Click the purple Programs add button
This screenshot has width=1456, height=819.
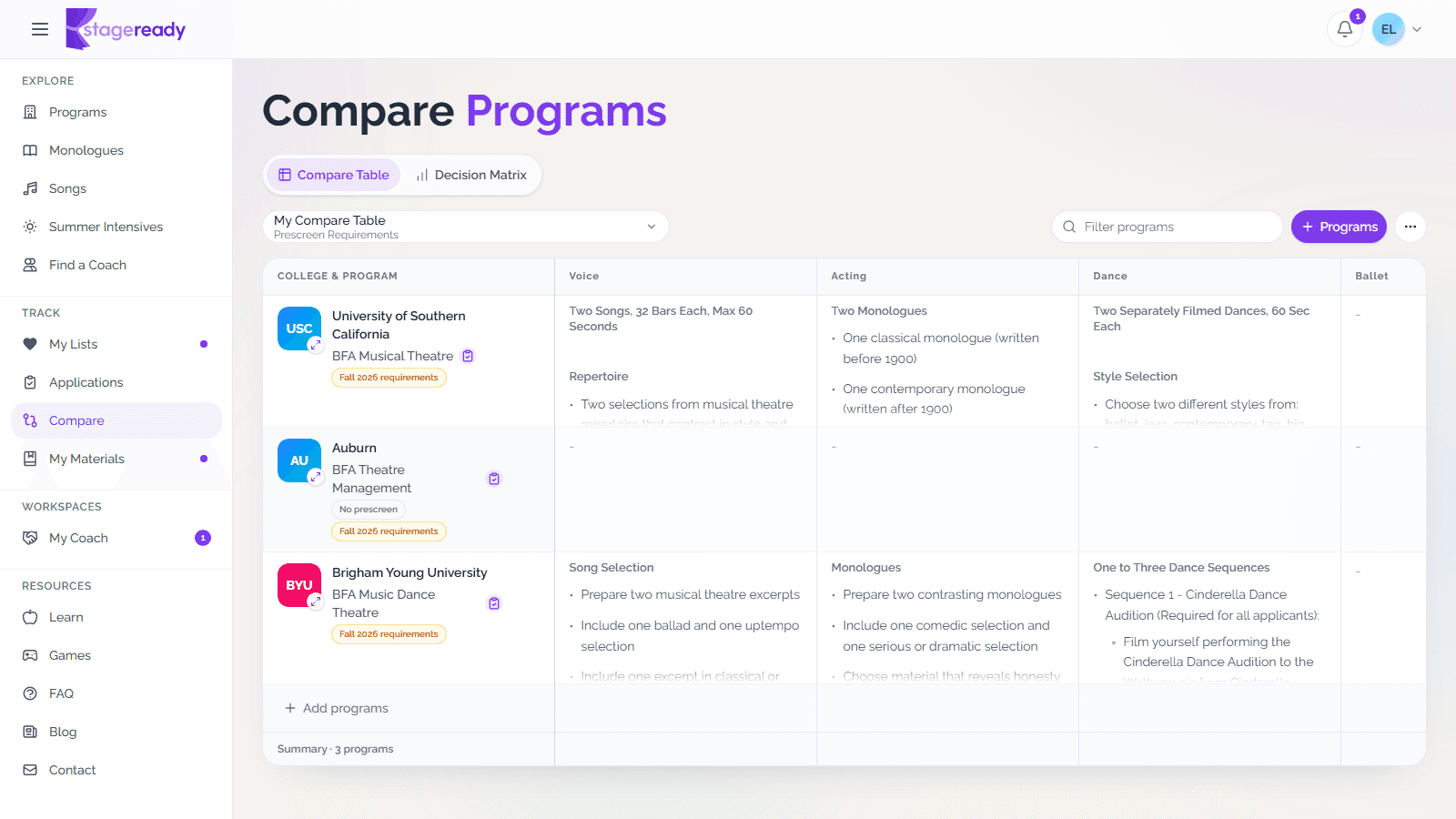click(1339, 227)
